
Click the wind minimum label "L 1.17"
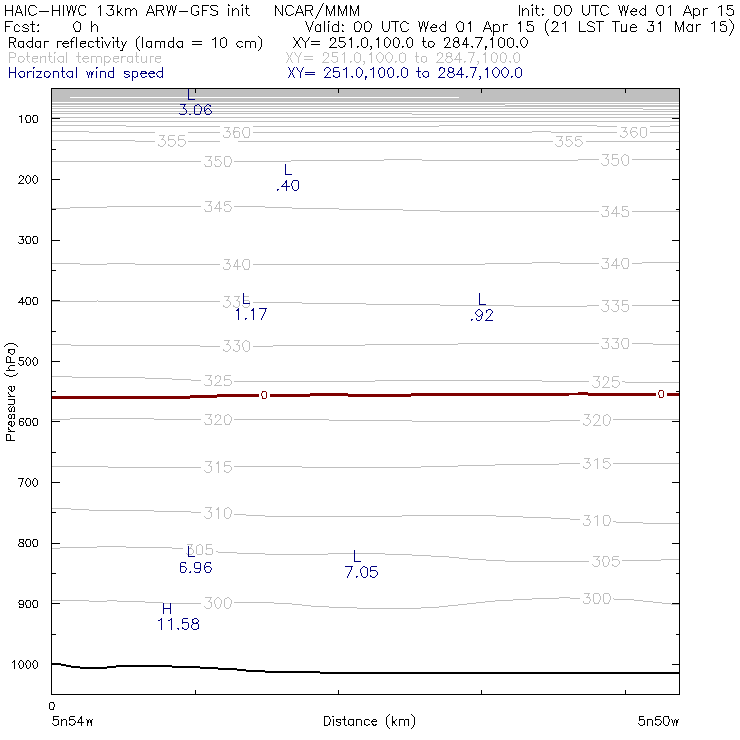251,307
